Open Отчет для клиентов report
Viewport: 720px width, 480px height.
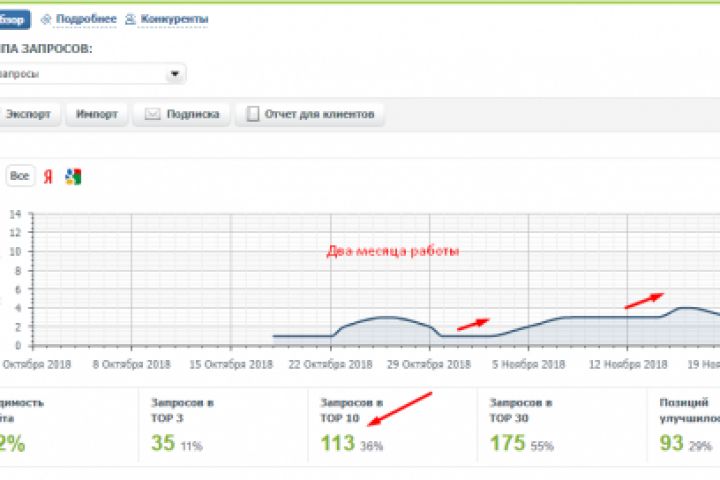(310, 114)
